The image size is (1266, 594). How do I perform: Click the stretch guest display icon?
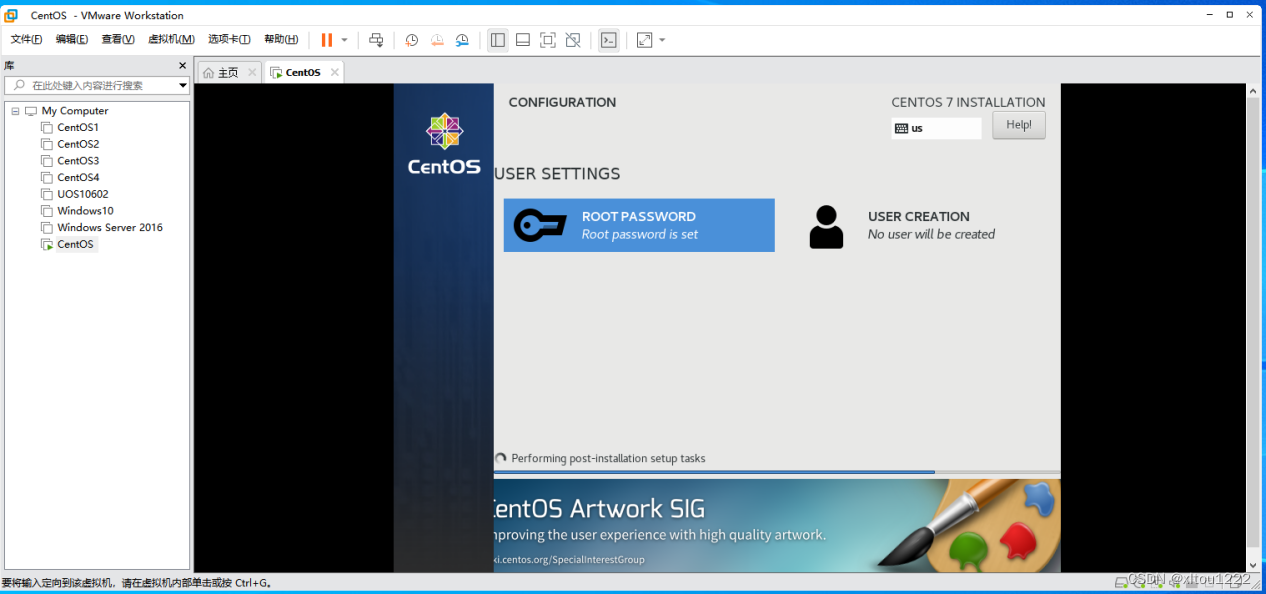click(x=644, y=40)
